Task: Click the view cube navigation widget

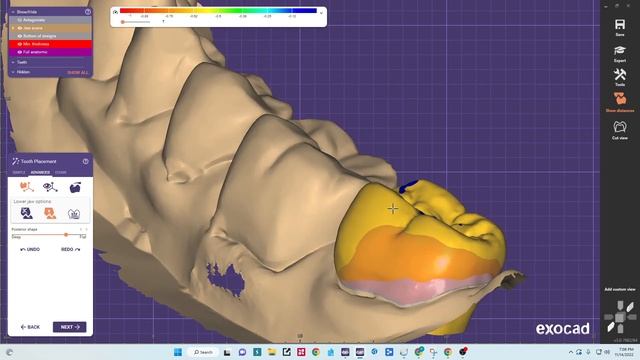Action: coord(620,317)
